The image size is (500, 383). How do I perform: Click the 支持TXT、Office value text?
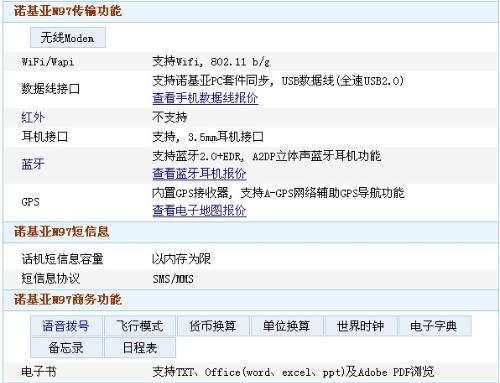[x=293, y=371]
